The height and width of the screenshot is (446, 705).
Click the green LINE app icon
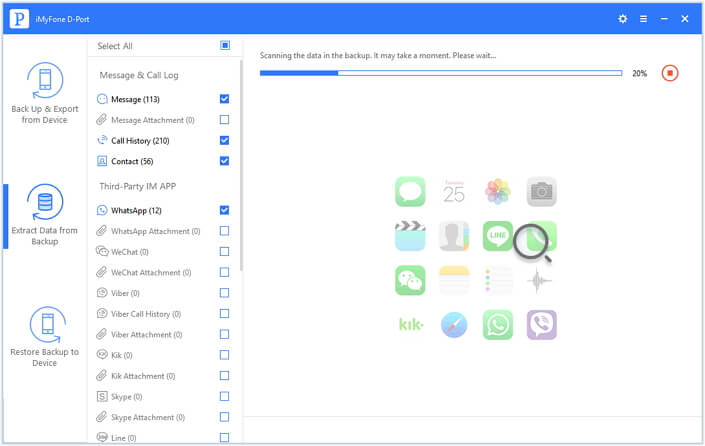pos(498,236)
